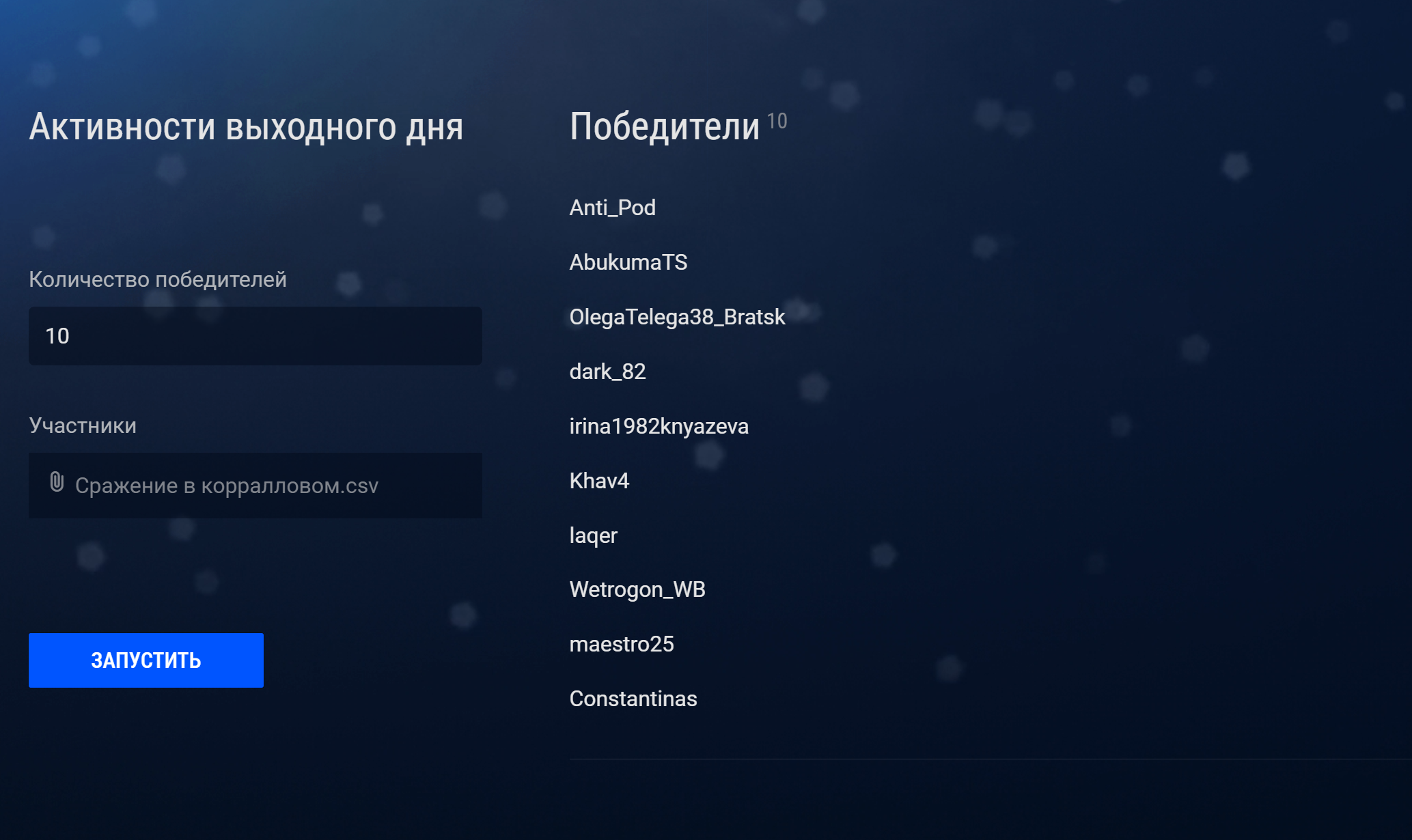Click the value 10 in winners field
Image resolution: width=1412 pixels, height=840 pixels.
[57, 336]
